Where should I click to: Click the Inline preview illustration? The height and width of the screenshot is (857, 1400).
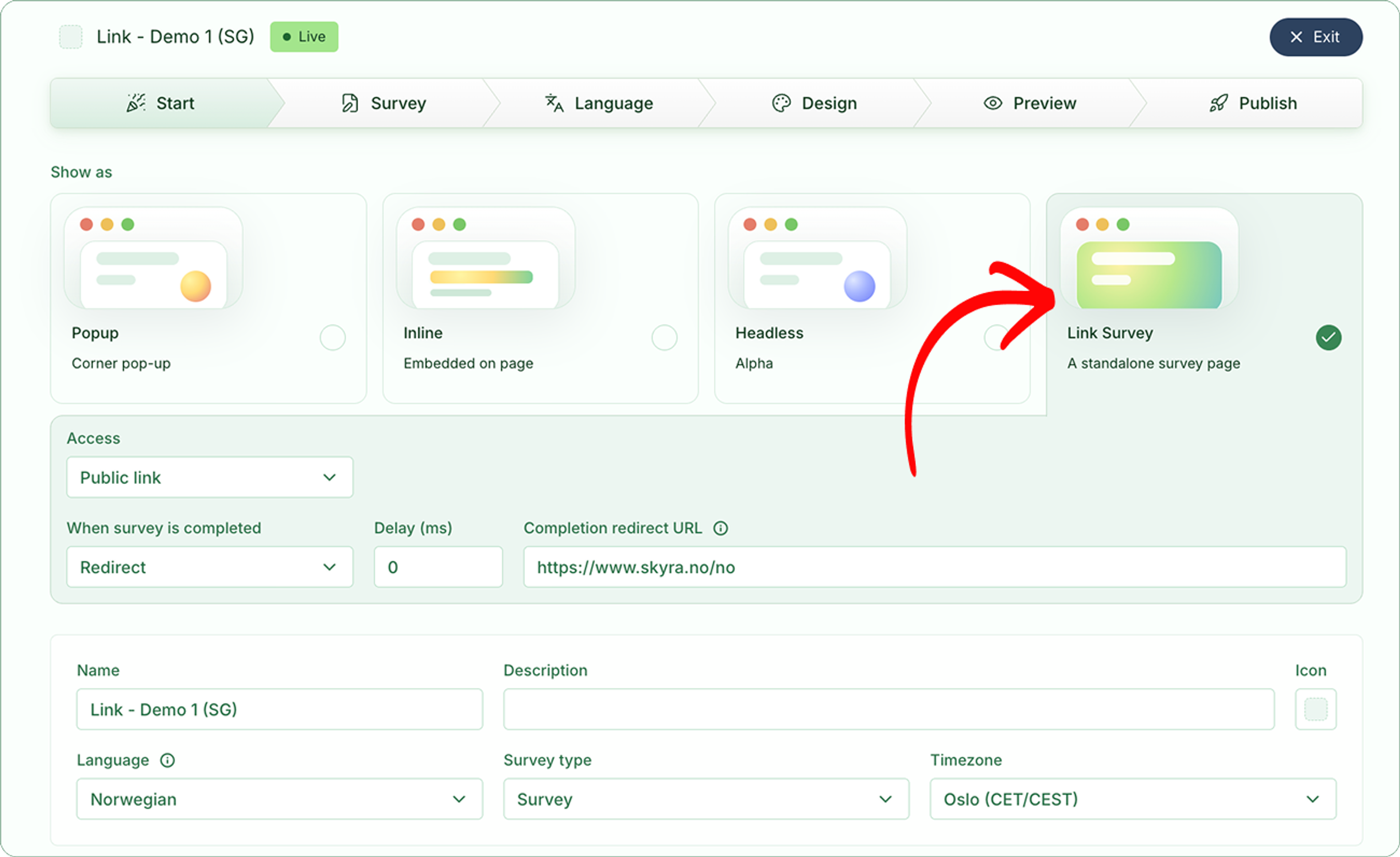[486, 258]
